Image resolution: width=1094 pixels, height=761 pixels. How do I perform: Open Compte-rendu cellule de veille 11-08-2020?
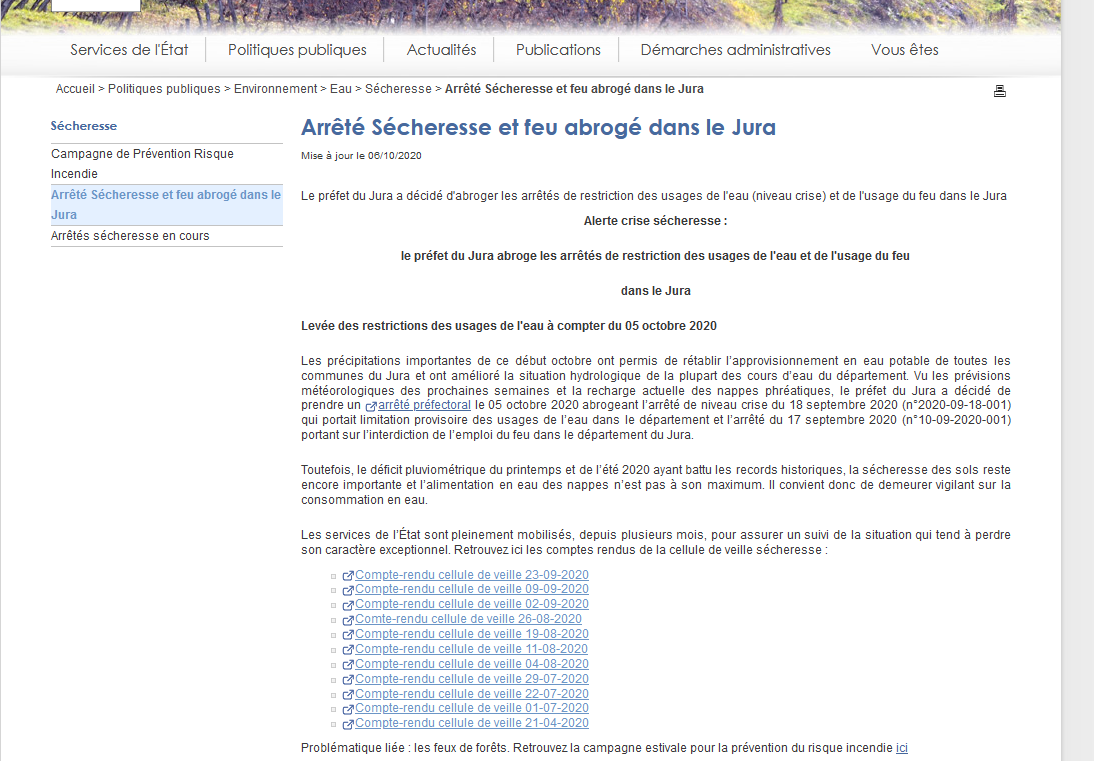click(x=471, y=649)
